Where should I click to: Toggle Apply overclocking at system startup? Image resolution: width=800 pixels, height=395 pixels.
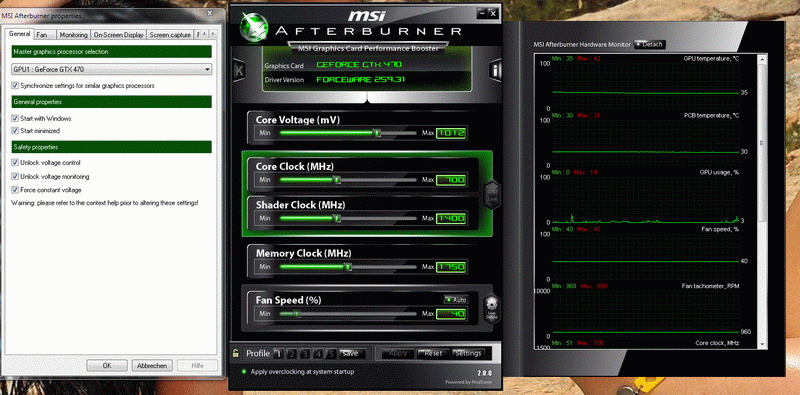coord(298,372)
